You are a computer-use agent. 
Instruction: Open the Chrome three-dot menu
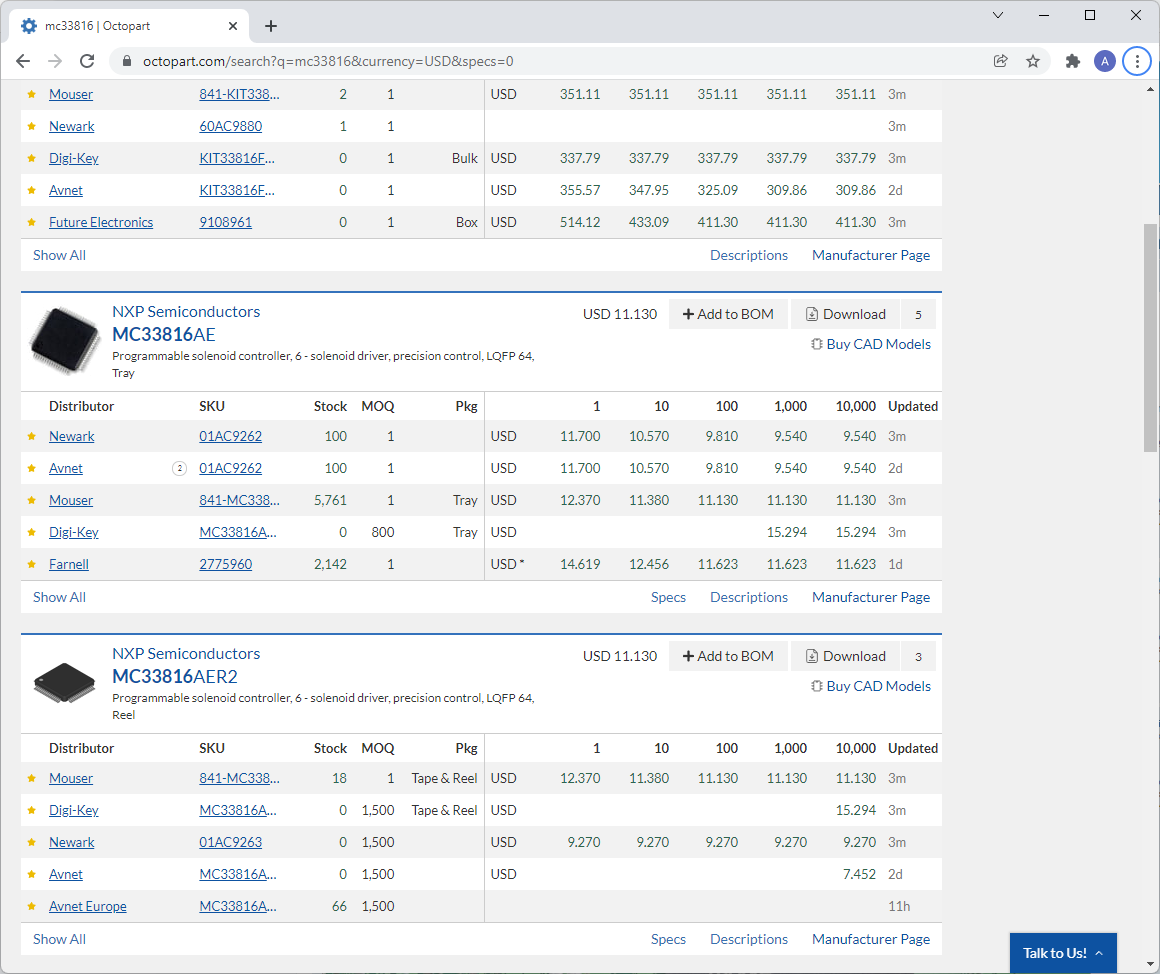coord(1136,61)
